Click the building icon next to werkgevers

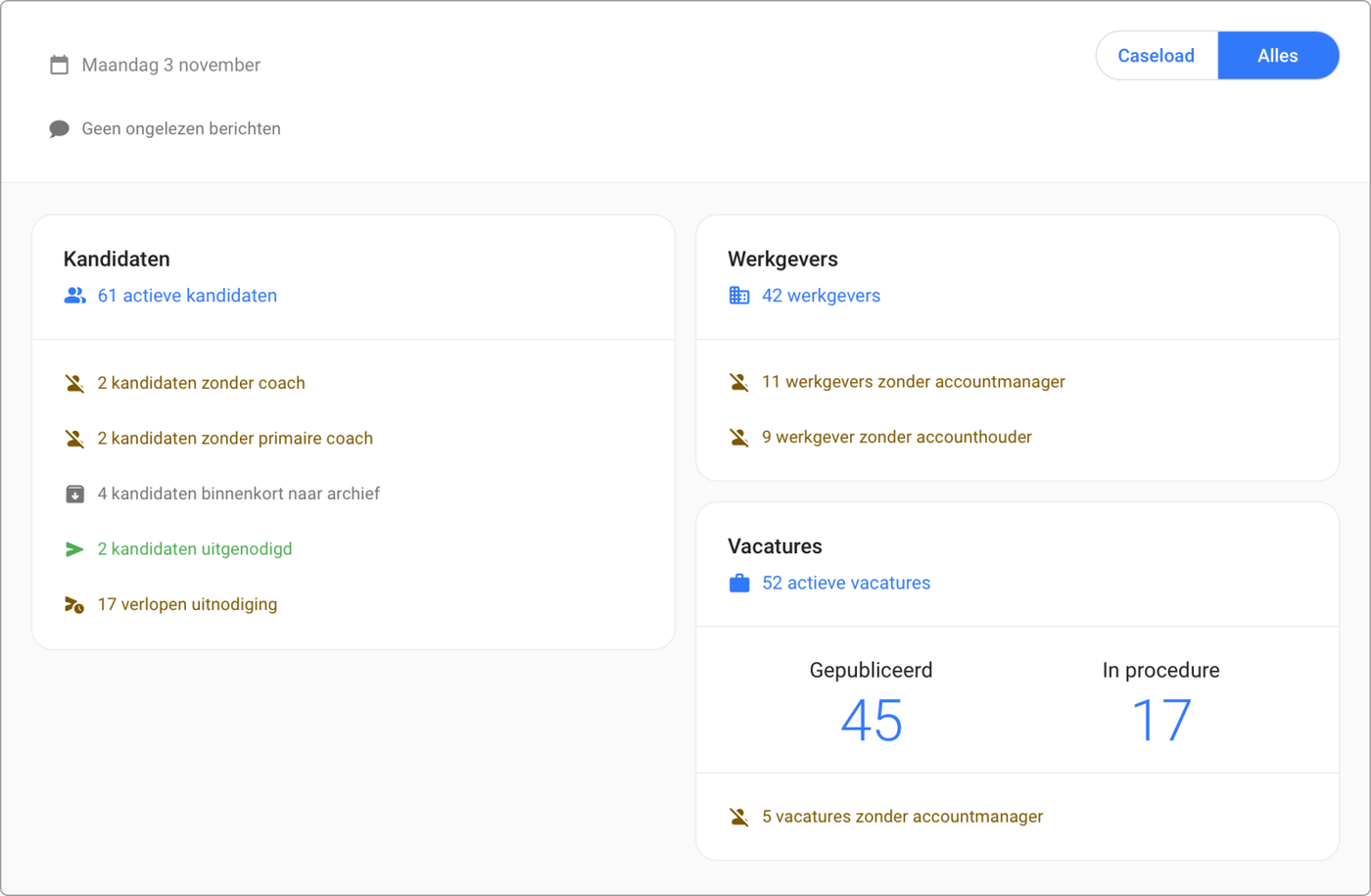click(739, 296)
